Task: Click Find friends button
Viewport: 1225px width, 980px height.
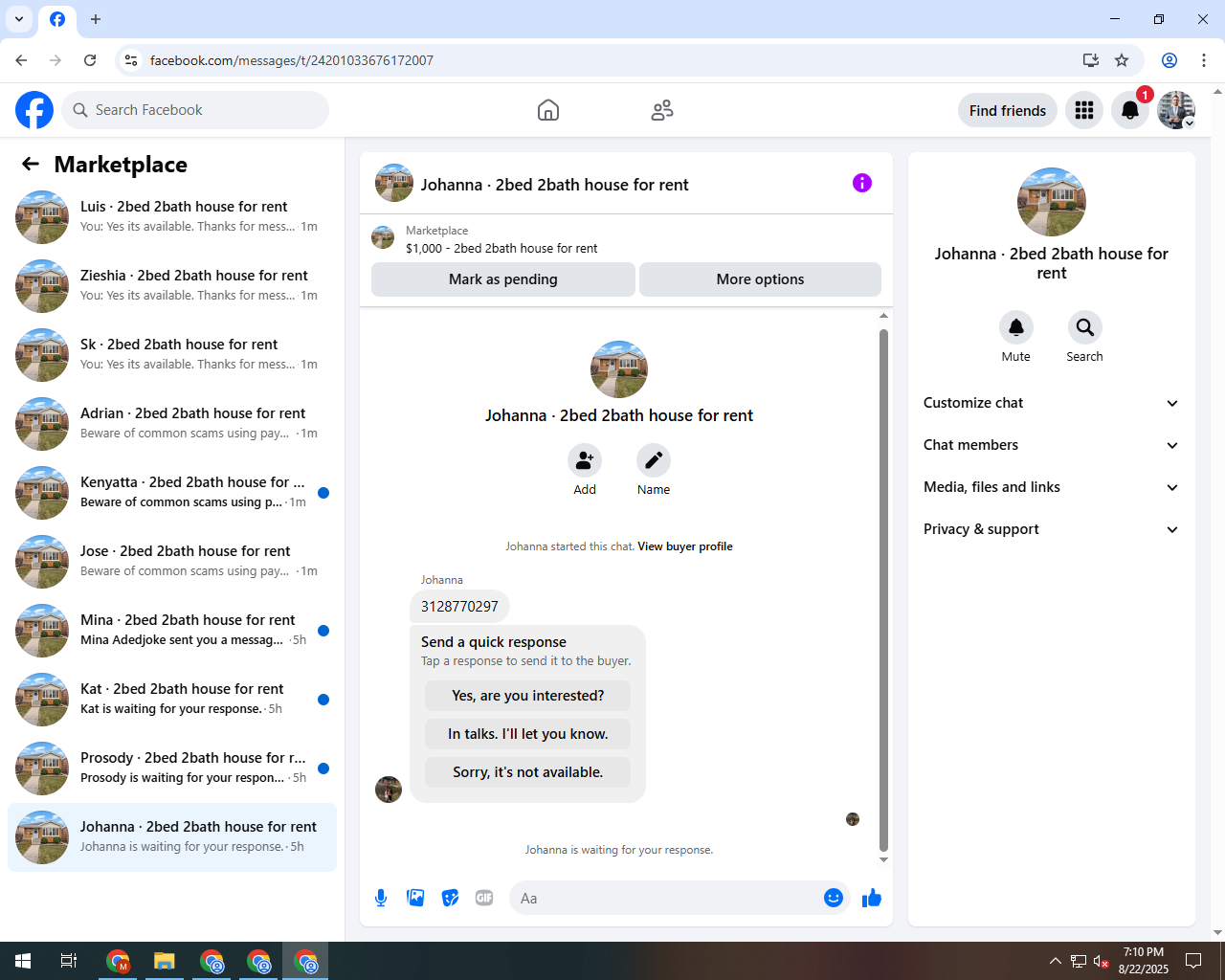Action: coord(1008,110)
